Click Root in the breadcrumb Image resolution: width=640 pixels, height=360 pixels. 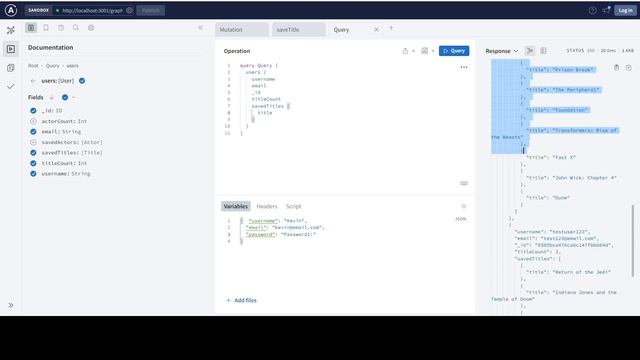coord(33,66)
